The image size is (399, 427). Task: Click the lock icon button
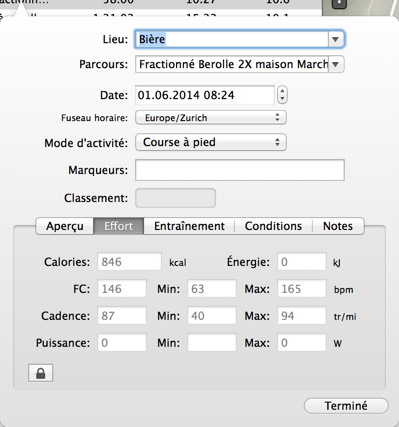pos(40,373)
